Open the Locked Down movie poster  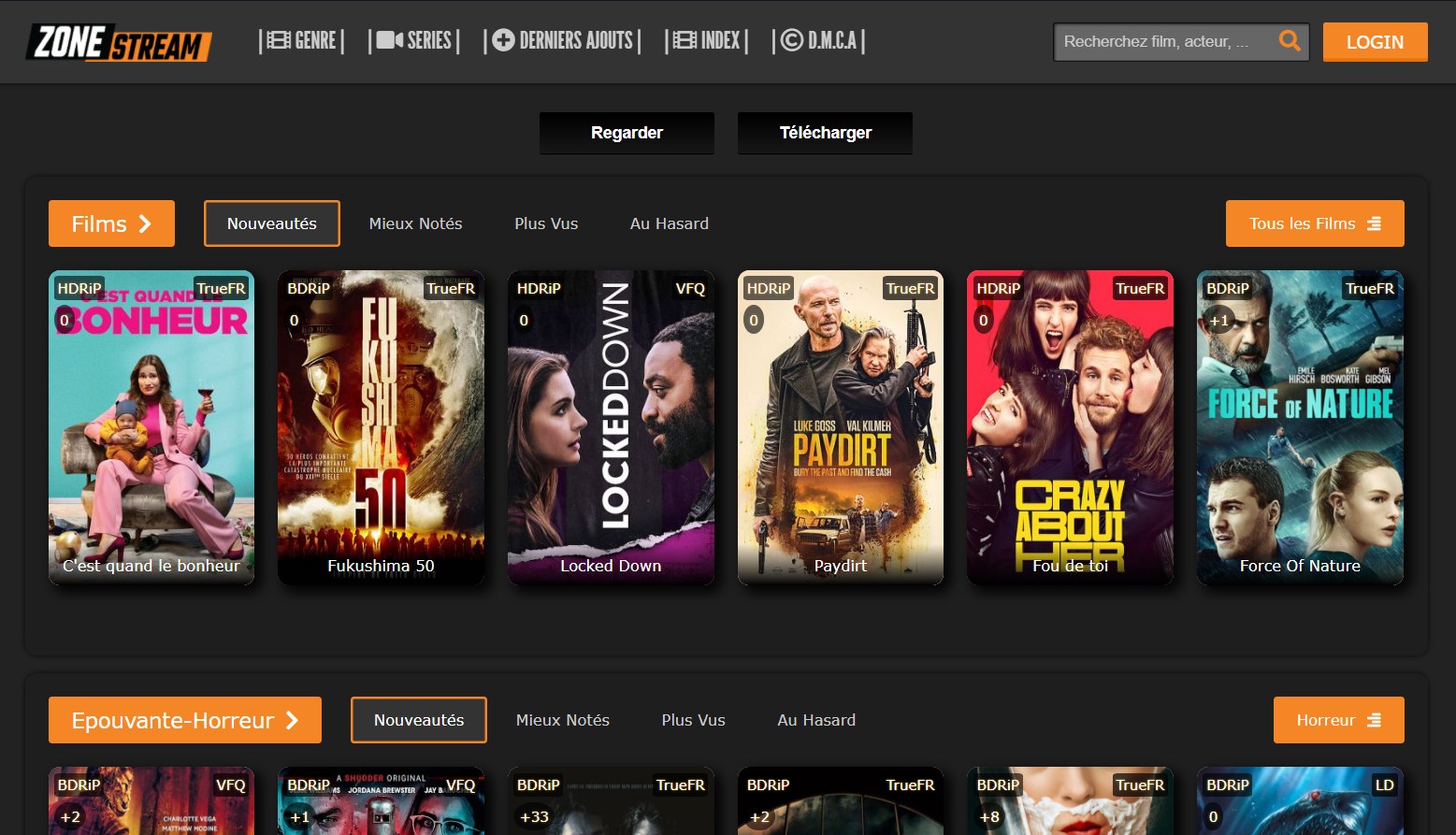pyautogui.click(x=611, y=427)
